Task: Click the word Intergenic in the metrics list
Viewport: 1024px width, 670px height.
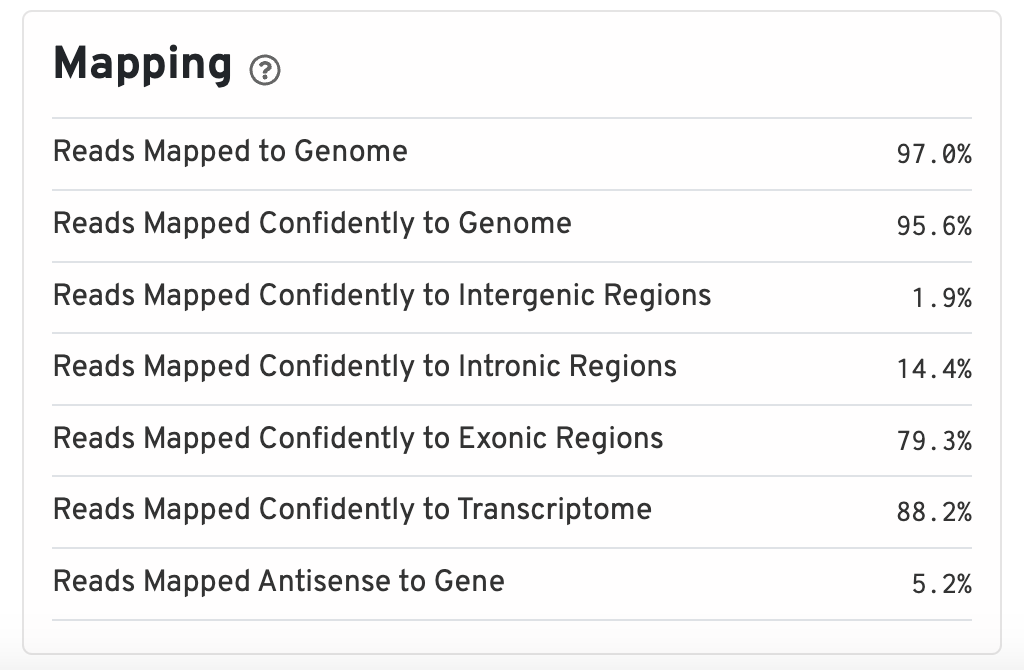Action: (526, 296)
